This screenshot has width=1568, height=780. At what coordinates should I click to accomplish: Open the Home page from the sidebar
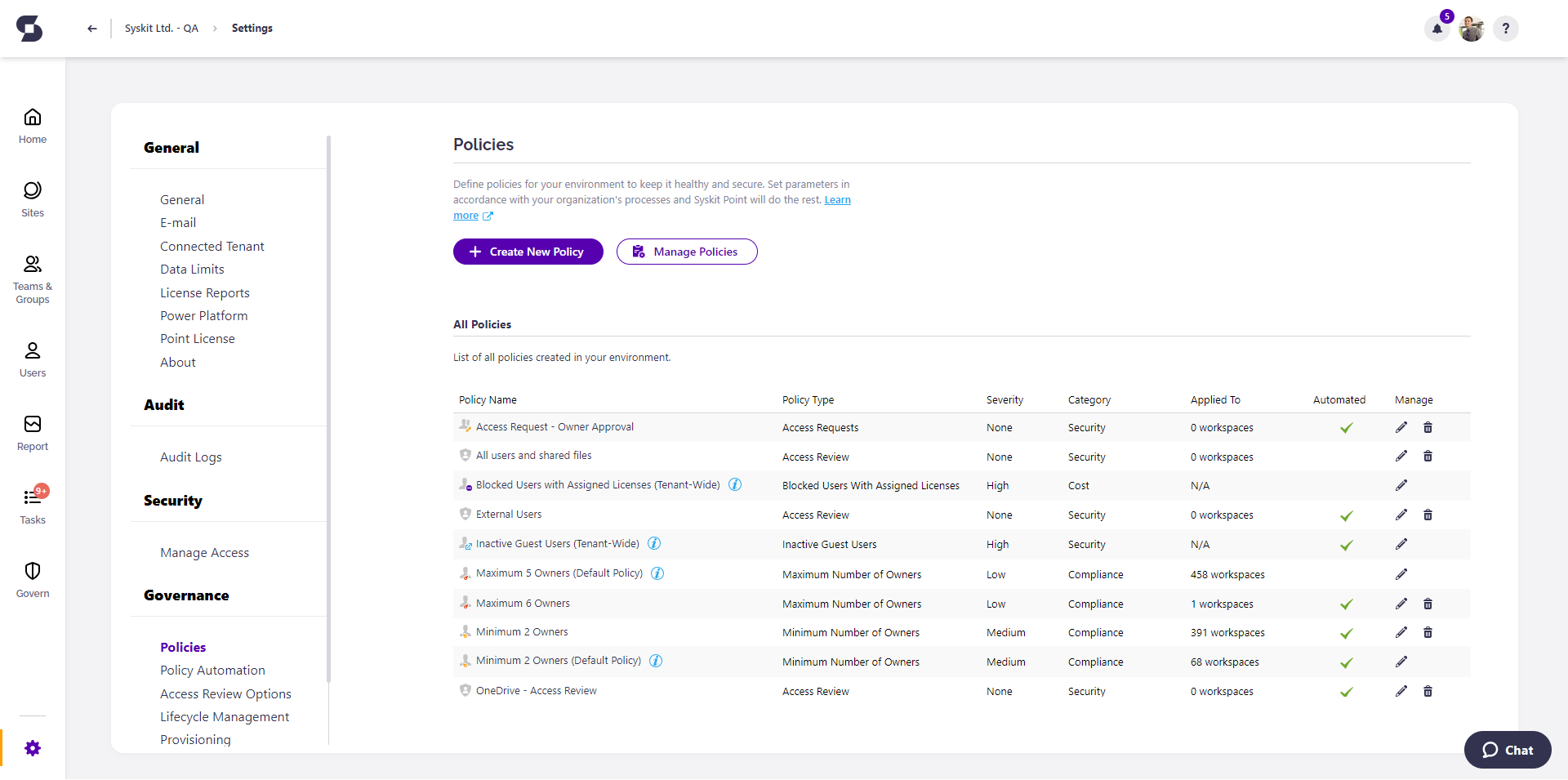[32, 125]
